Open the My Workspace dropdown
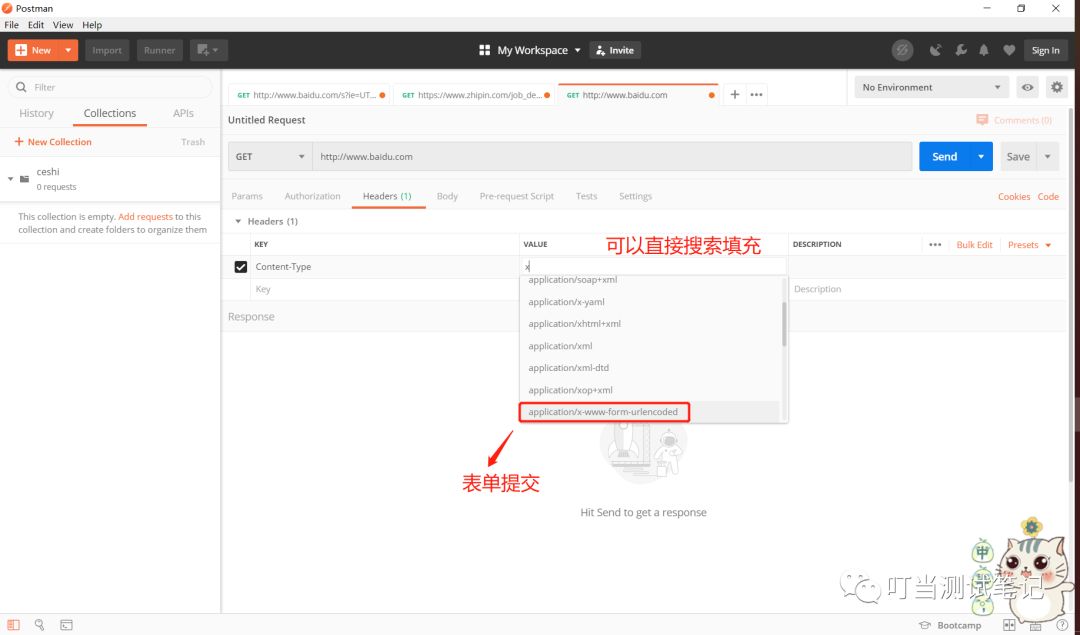Screen dimensions: 1080x635 click(x=539, y=50)
